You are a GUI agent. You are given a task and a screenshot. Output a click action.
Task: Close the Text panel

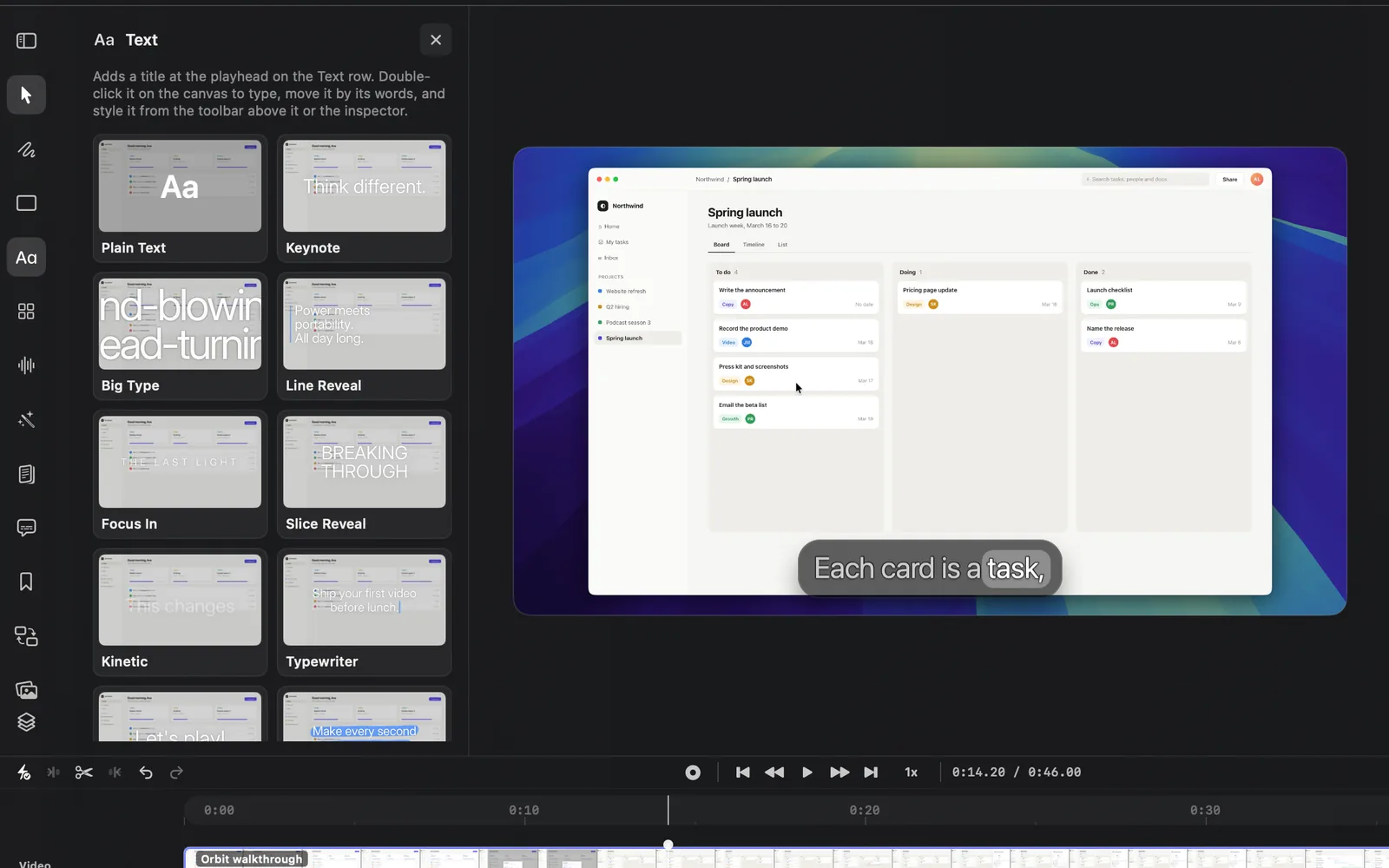(436, 40)
